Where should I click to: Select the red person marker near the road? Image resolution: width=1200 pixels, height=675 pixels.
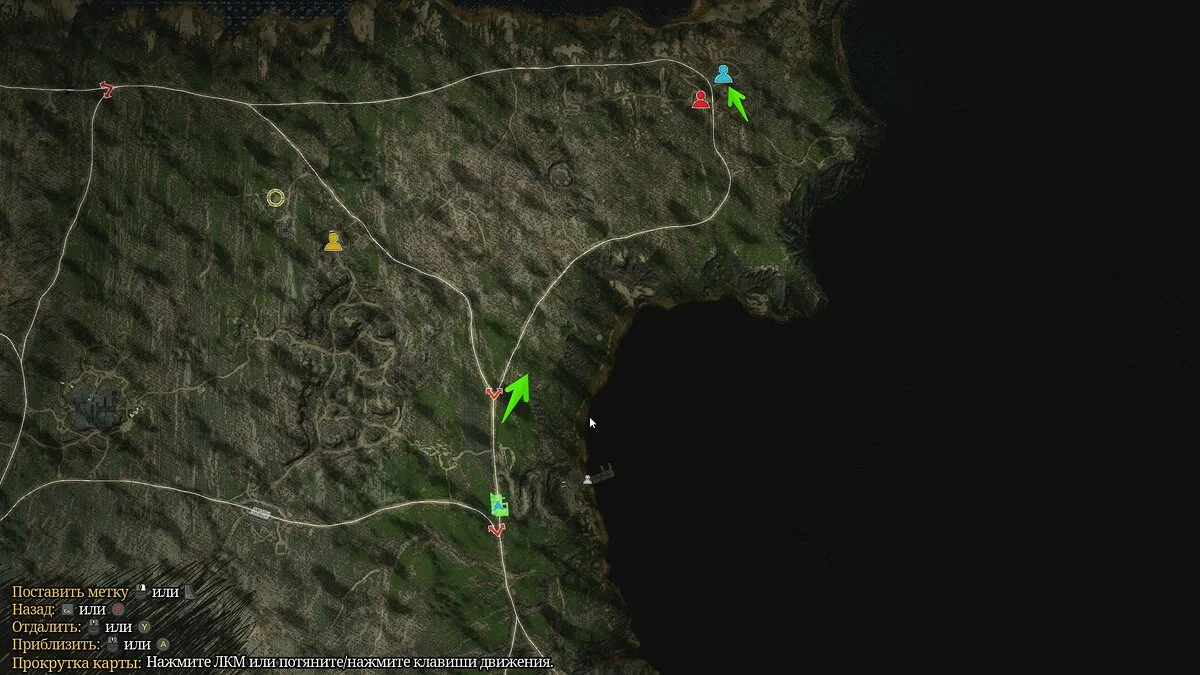(x=701, y=99)
